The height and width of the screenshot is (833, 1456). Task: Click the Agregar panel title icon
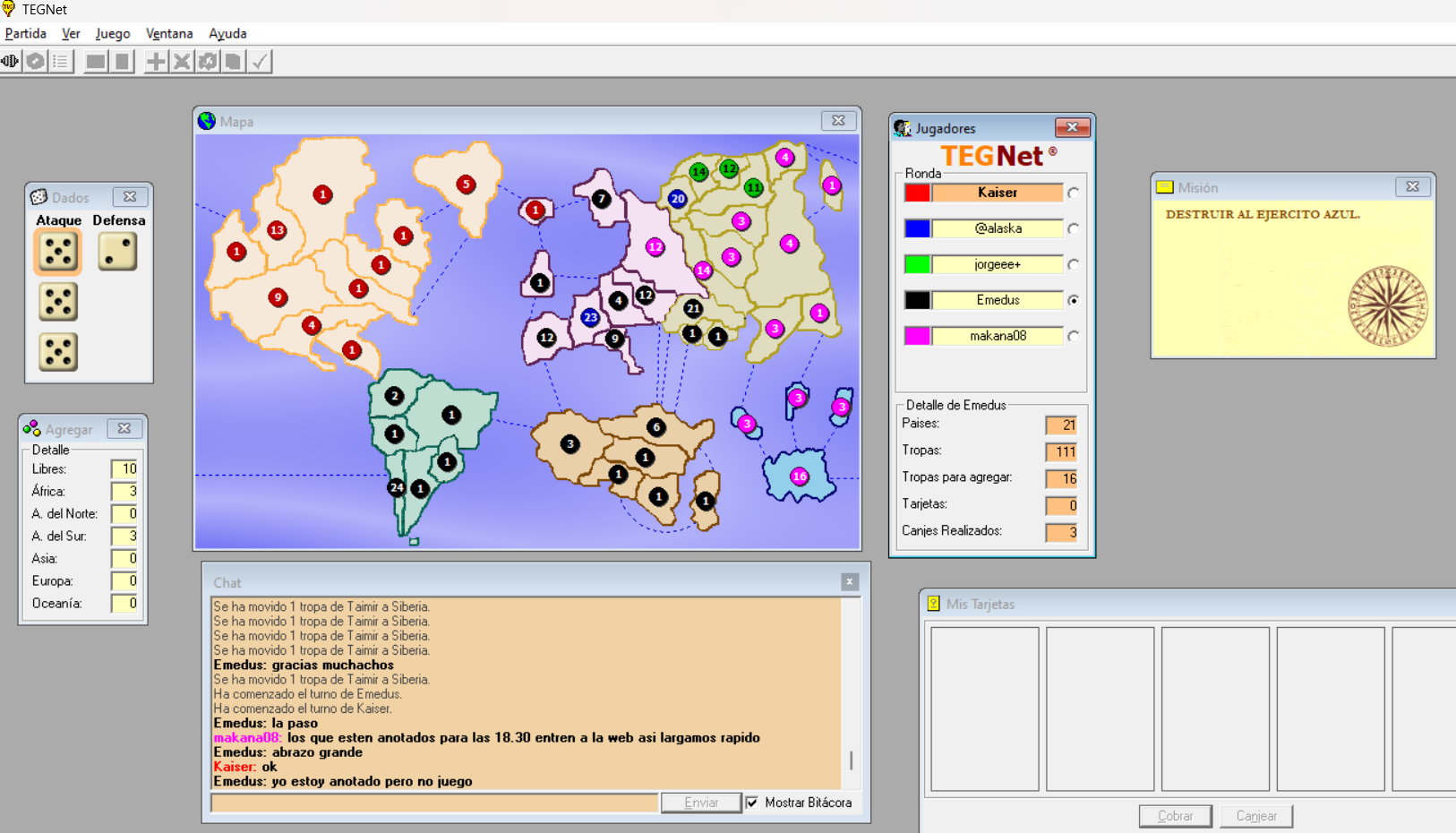[32, 429]
